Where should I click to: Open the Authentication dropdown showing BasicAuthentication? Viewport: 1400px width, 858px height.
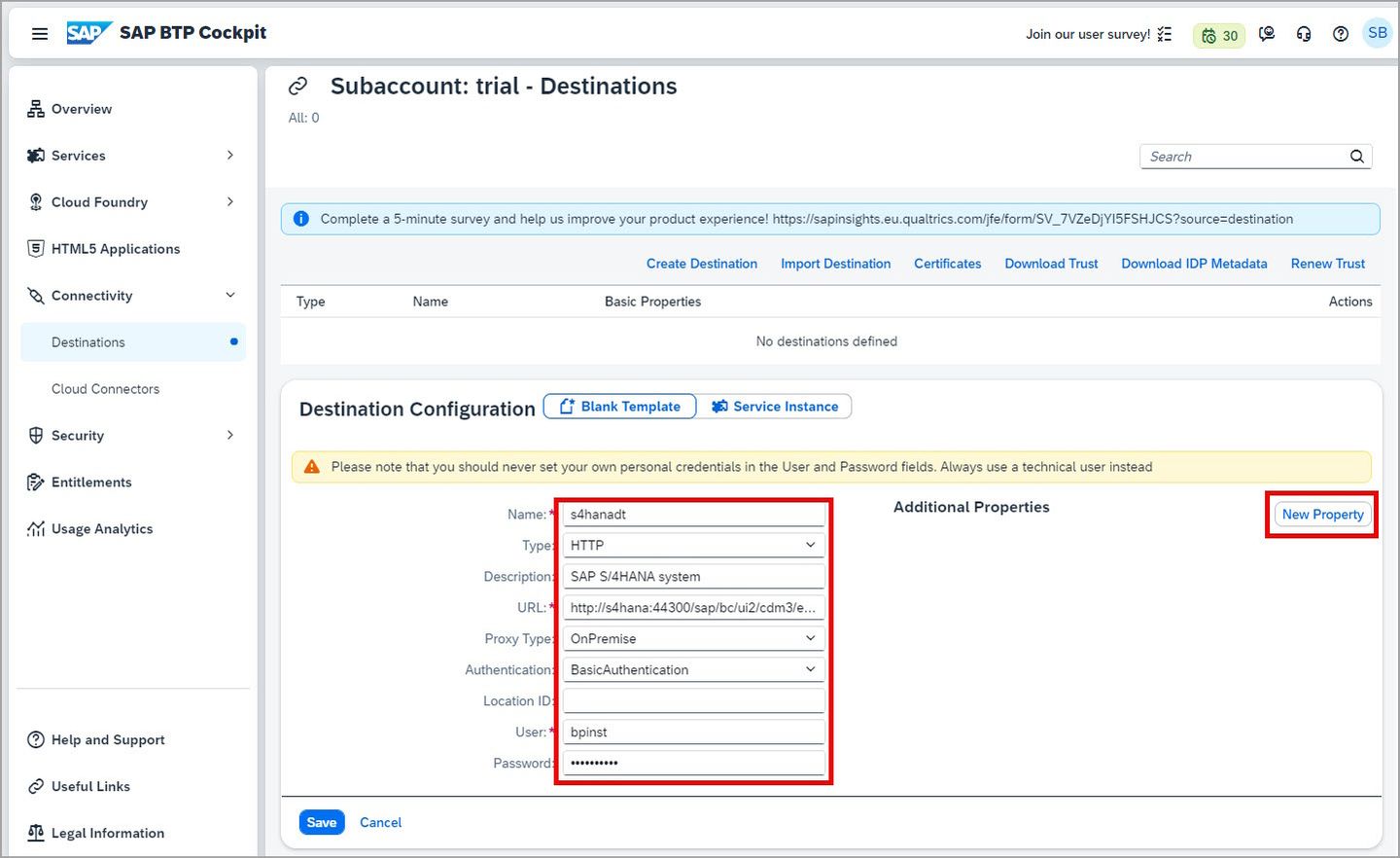(x=694, y=670)
